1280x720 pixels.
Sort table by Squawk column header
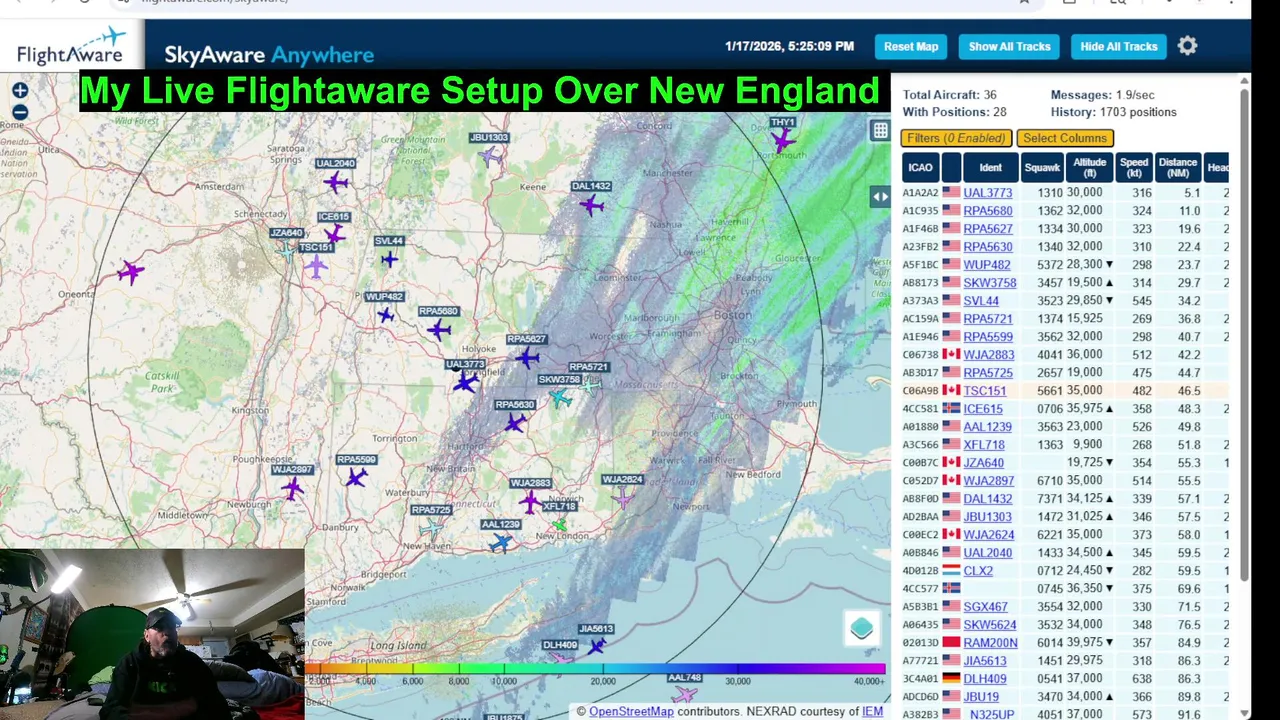(1042, 168)
